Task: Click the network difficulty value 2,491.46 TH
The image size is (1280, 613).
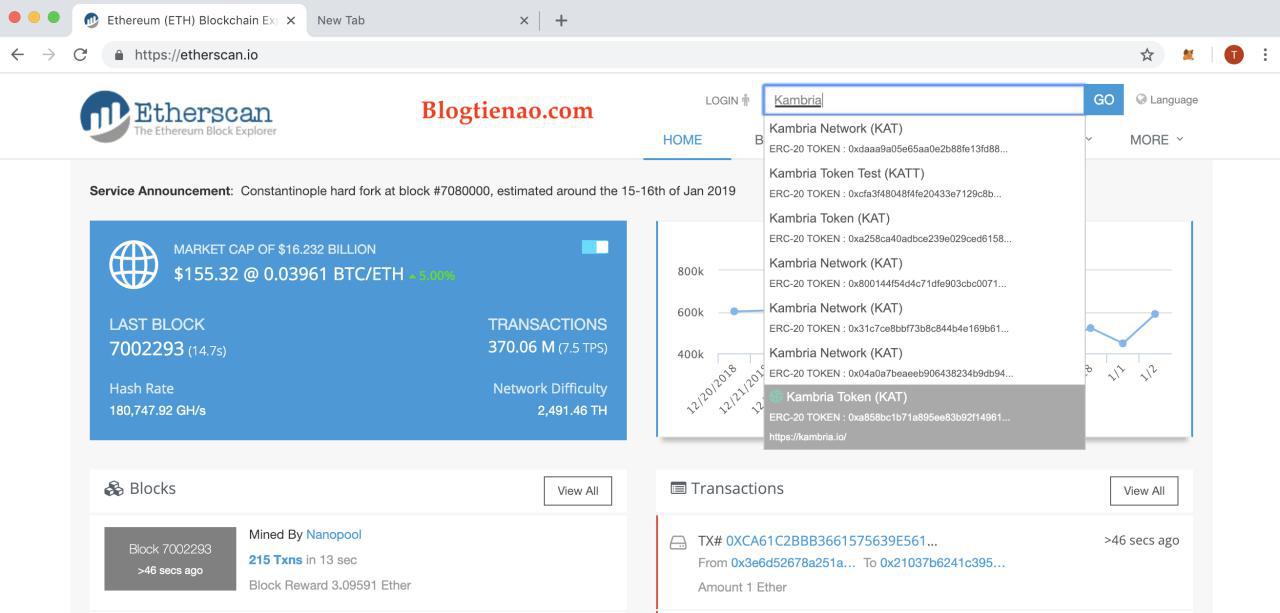Action: click(x=572, y=411)
